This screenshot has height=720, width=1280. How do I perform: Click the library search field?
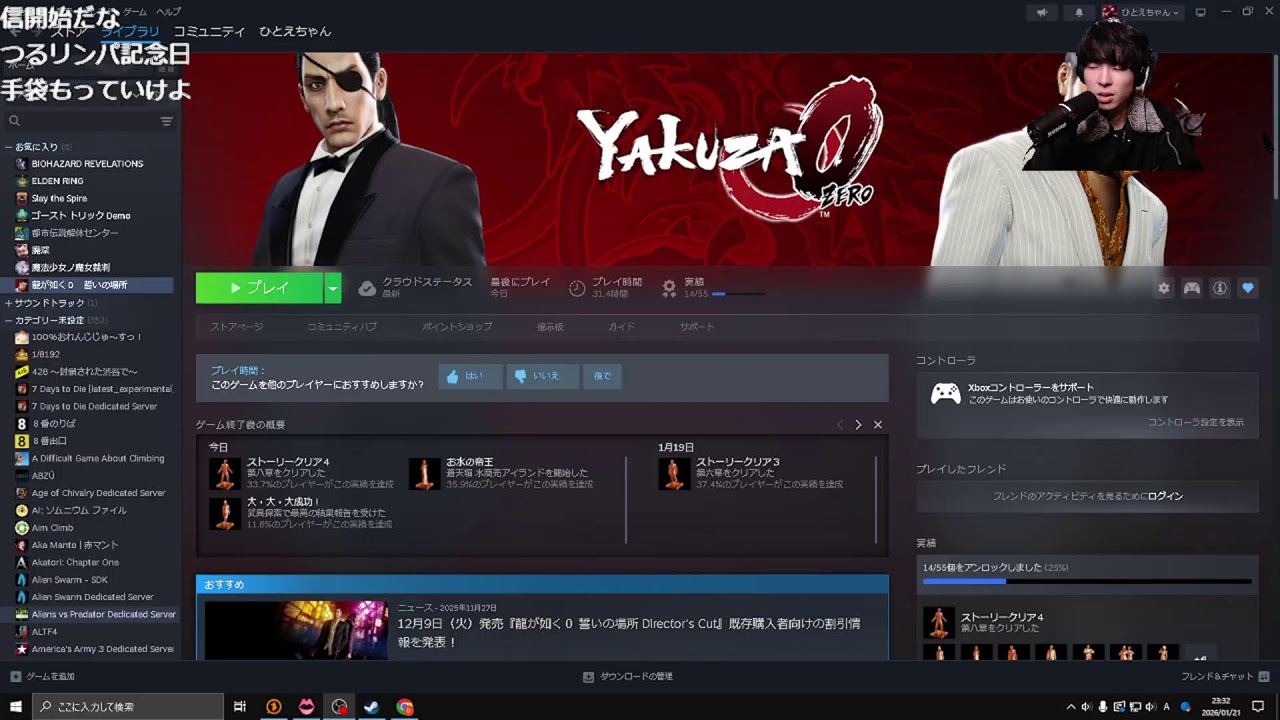82,121
